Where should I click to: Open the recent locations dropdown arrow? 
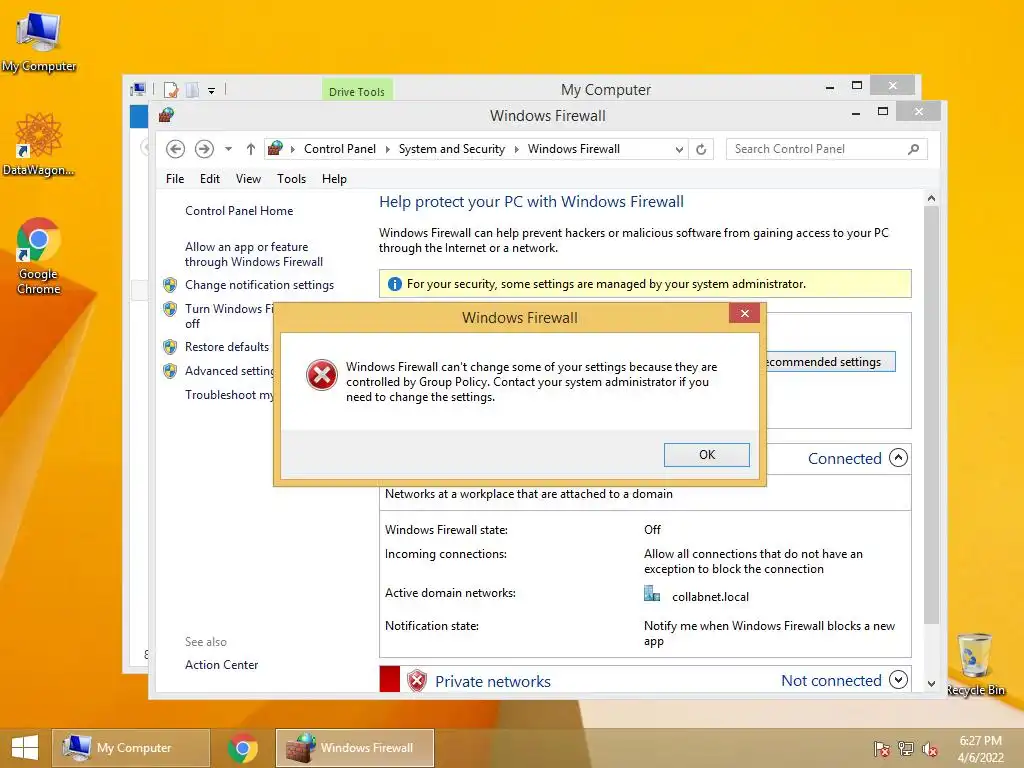[x=229, y=149]
